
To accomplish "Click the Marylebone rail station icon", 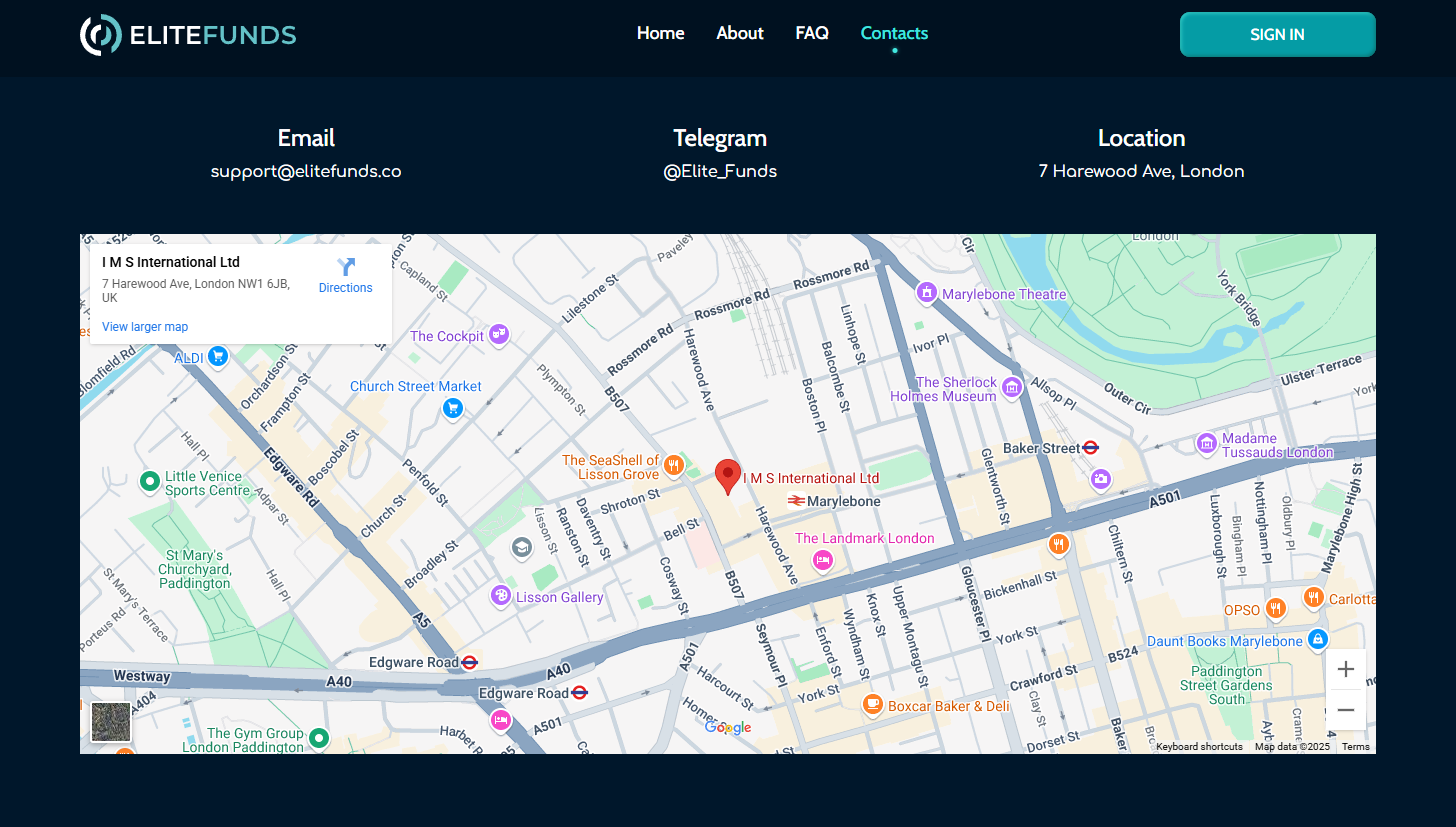I will 796,500.
